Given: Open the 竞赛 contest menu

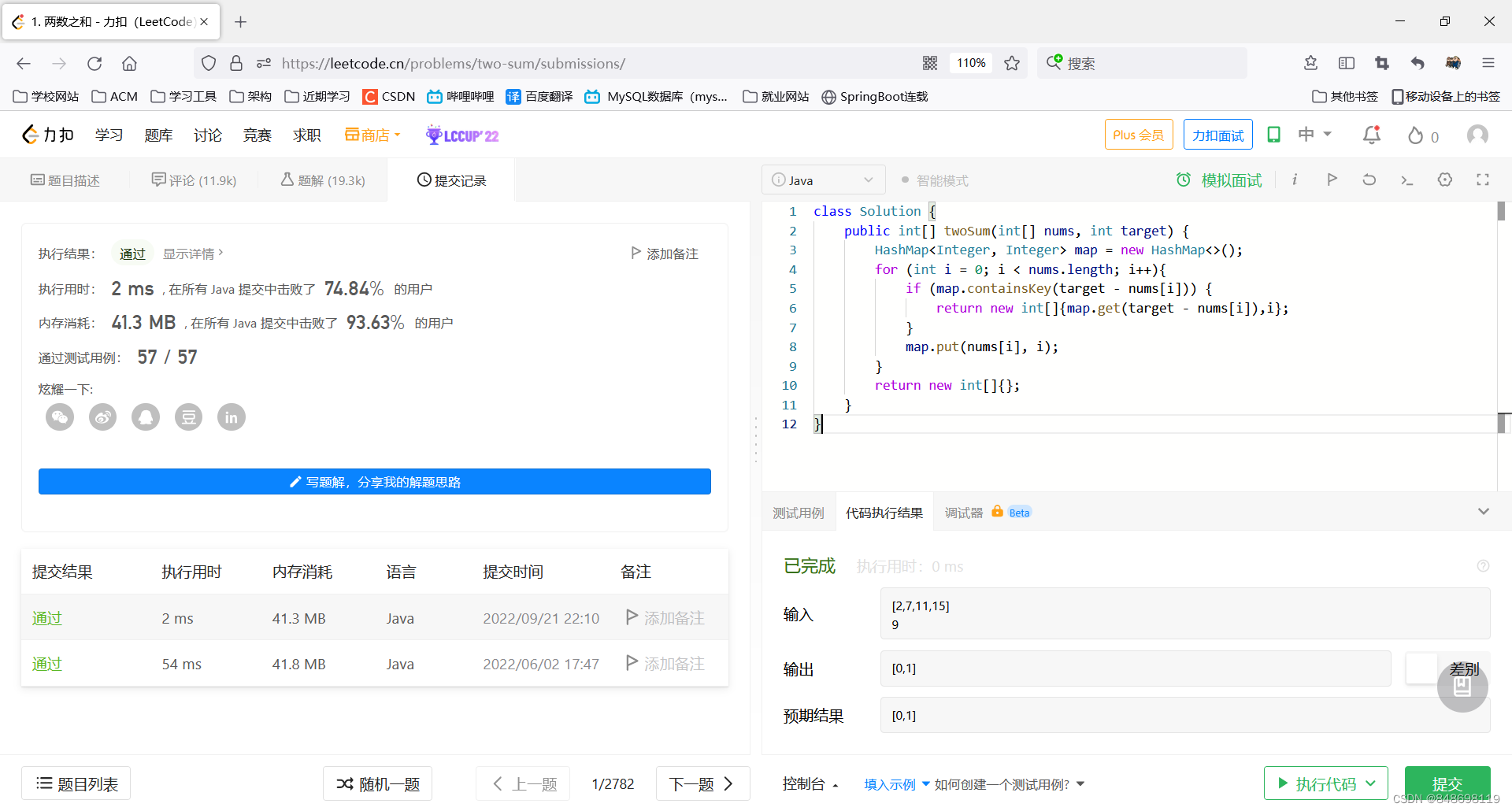Looking at the screenshot, I should (258, 135).
